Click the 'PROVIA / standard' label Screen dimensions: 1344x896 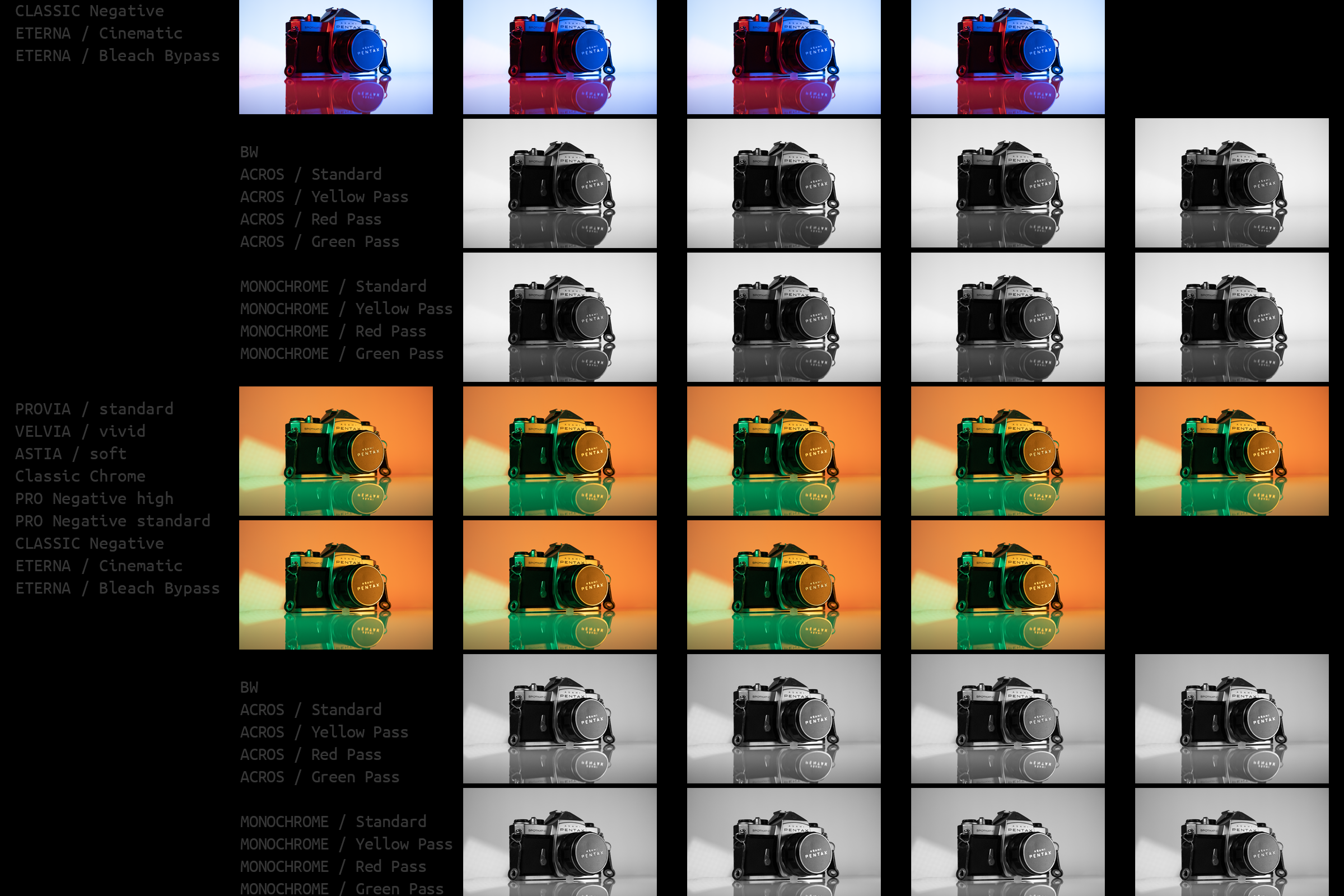pyautogui.click(x=94, y=409)
